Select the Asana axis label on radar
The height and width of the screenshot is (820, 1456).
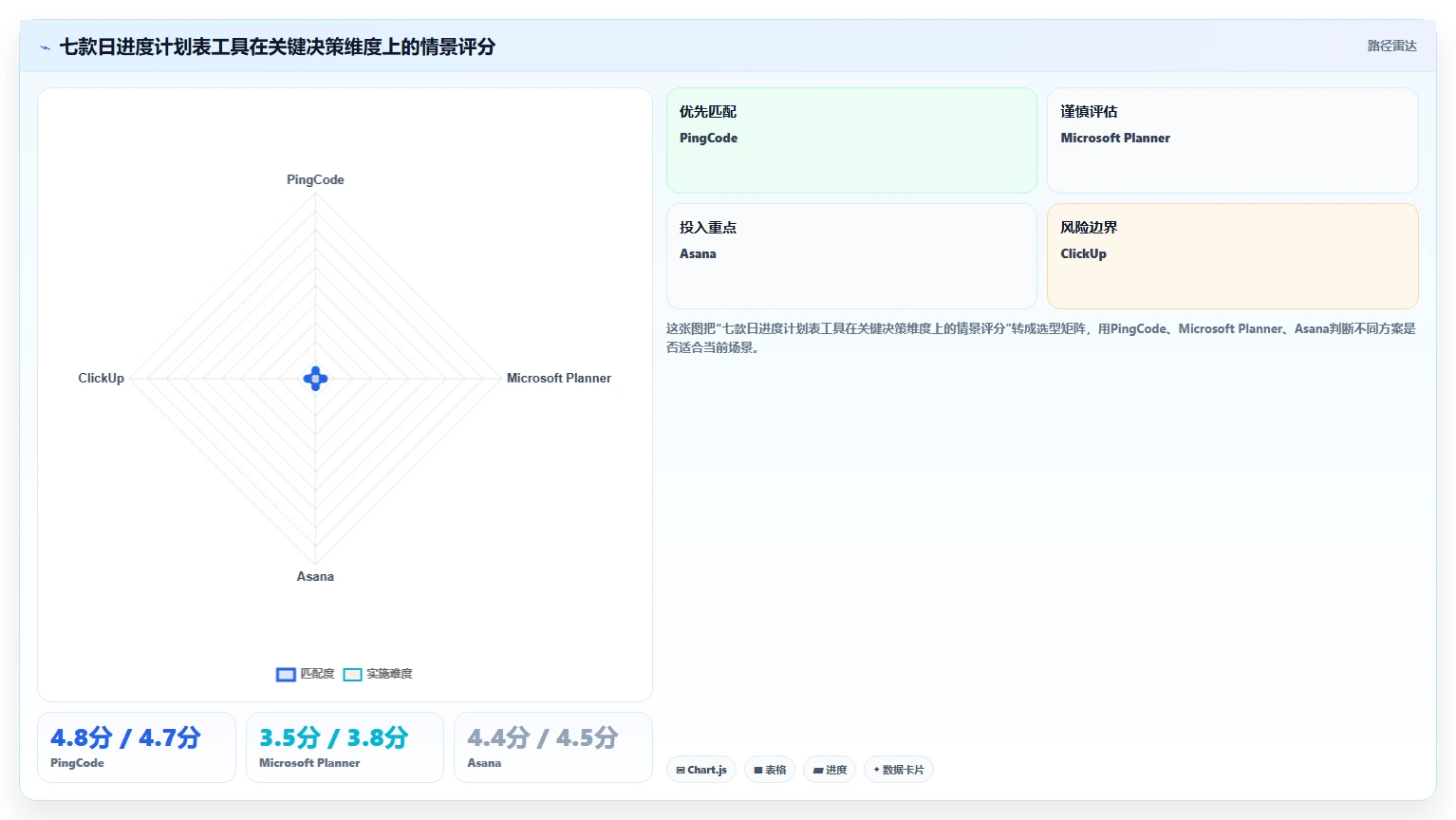(x=315, y=576)
